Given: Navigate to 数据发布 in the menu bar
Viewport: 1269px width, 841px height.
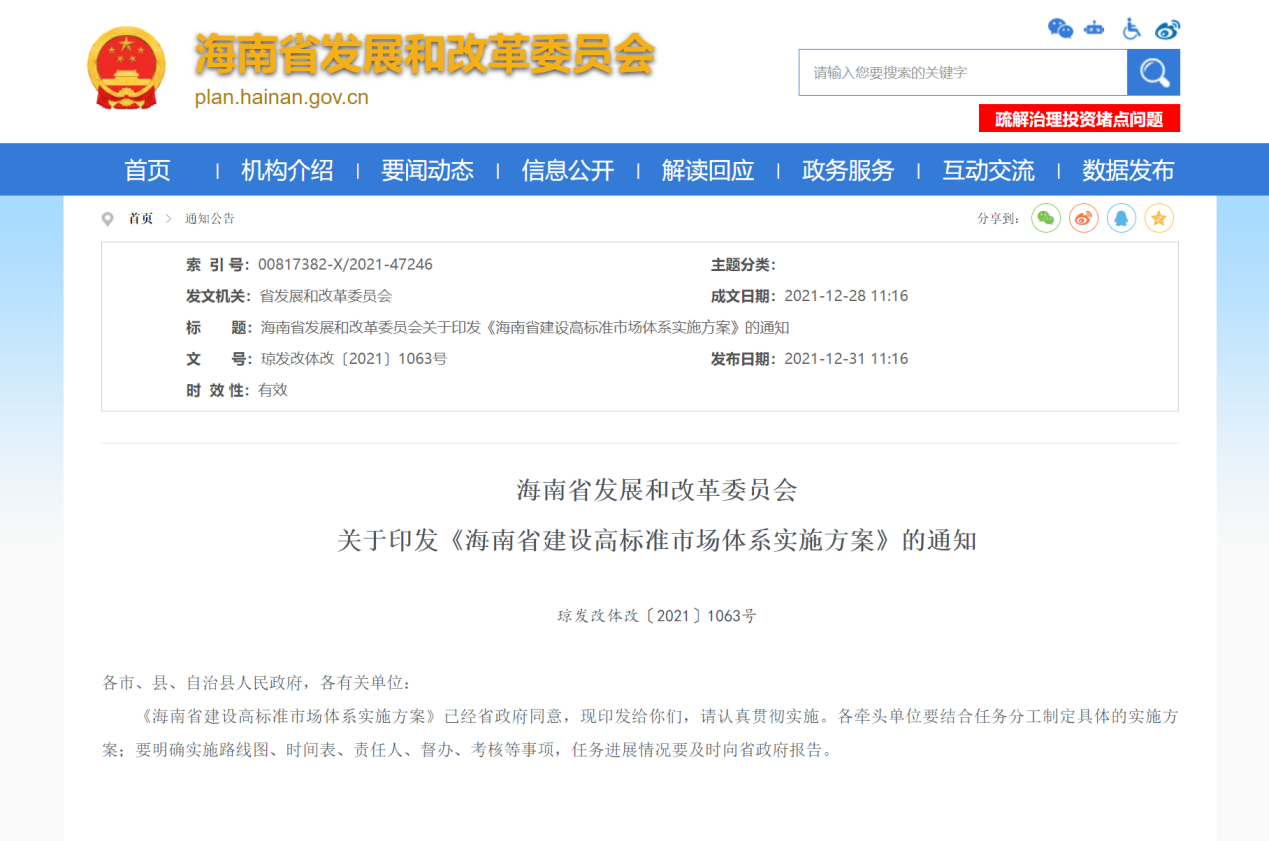Looking at the screenshot, I should 1127,171.
